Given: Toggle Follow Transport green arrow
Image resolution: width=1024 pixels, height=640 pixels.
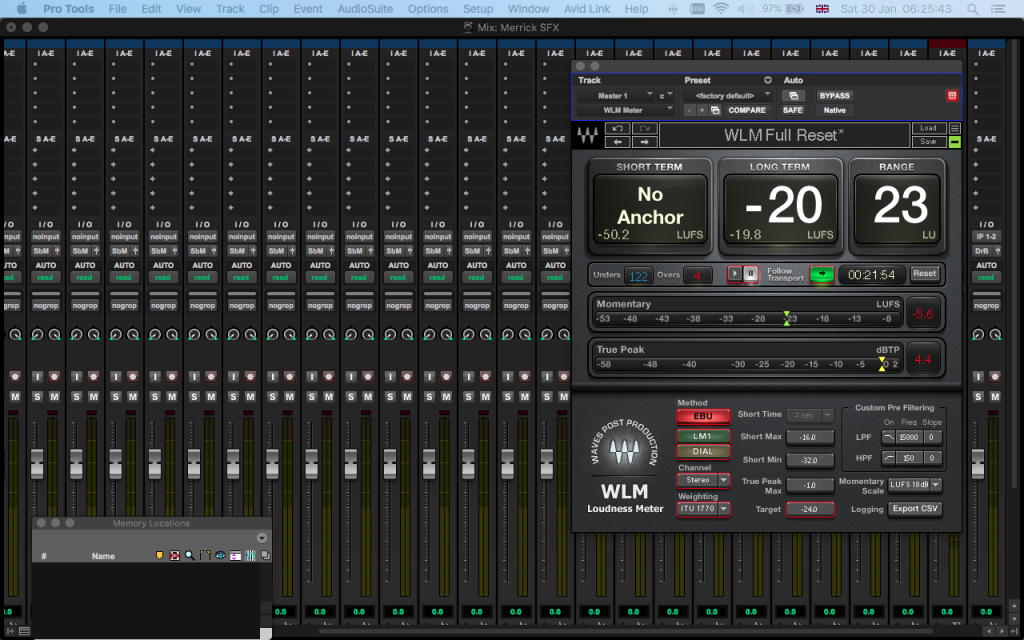Looking at the screenshot, I should tap(822, 274).
